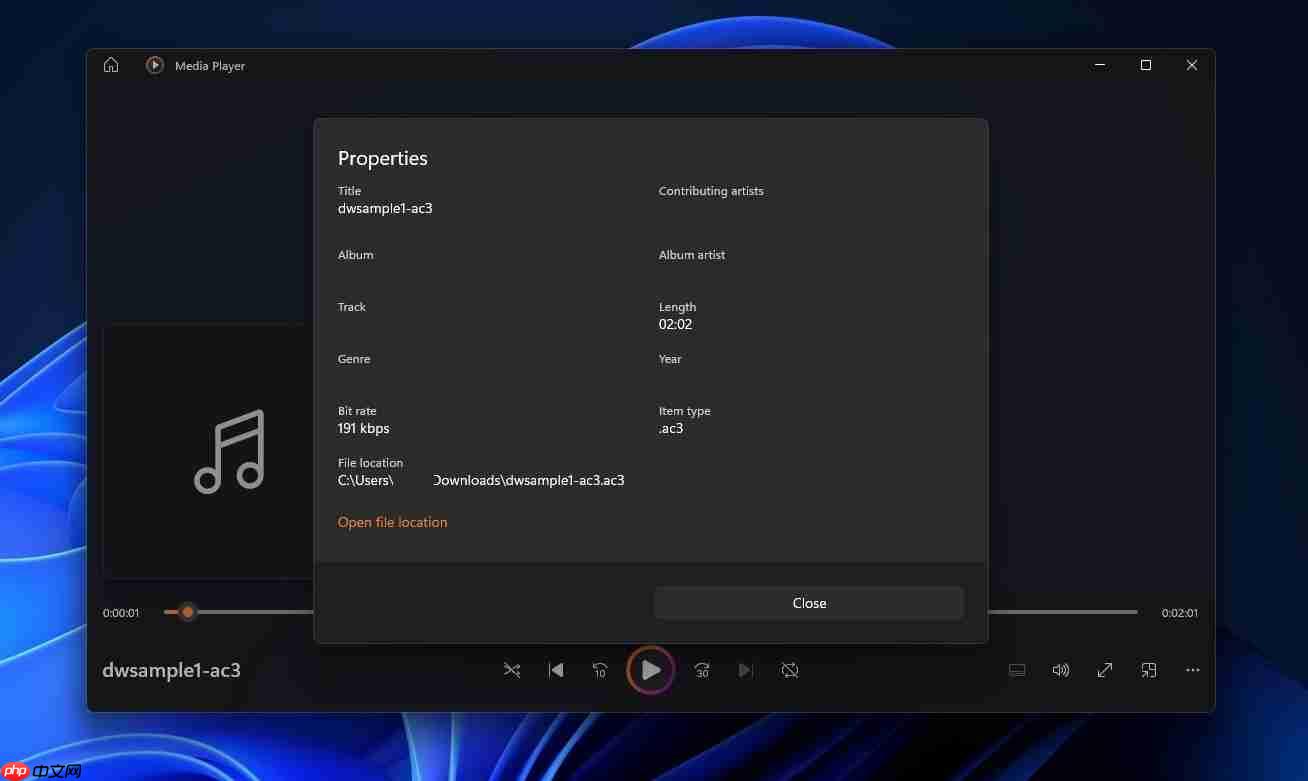This screenshot has width=1308, height=781.
Task: Click the dwsample1-ac3 track title
Action: click(x=171, y=670)
